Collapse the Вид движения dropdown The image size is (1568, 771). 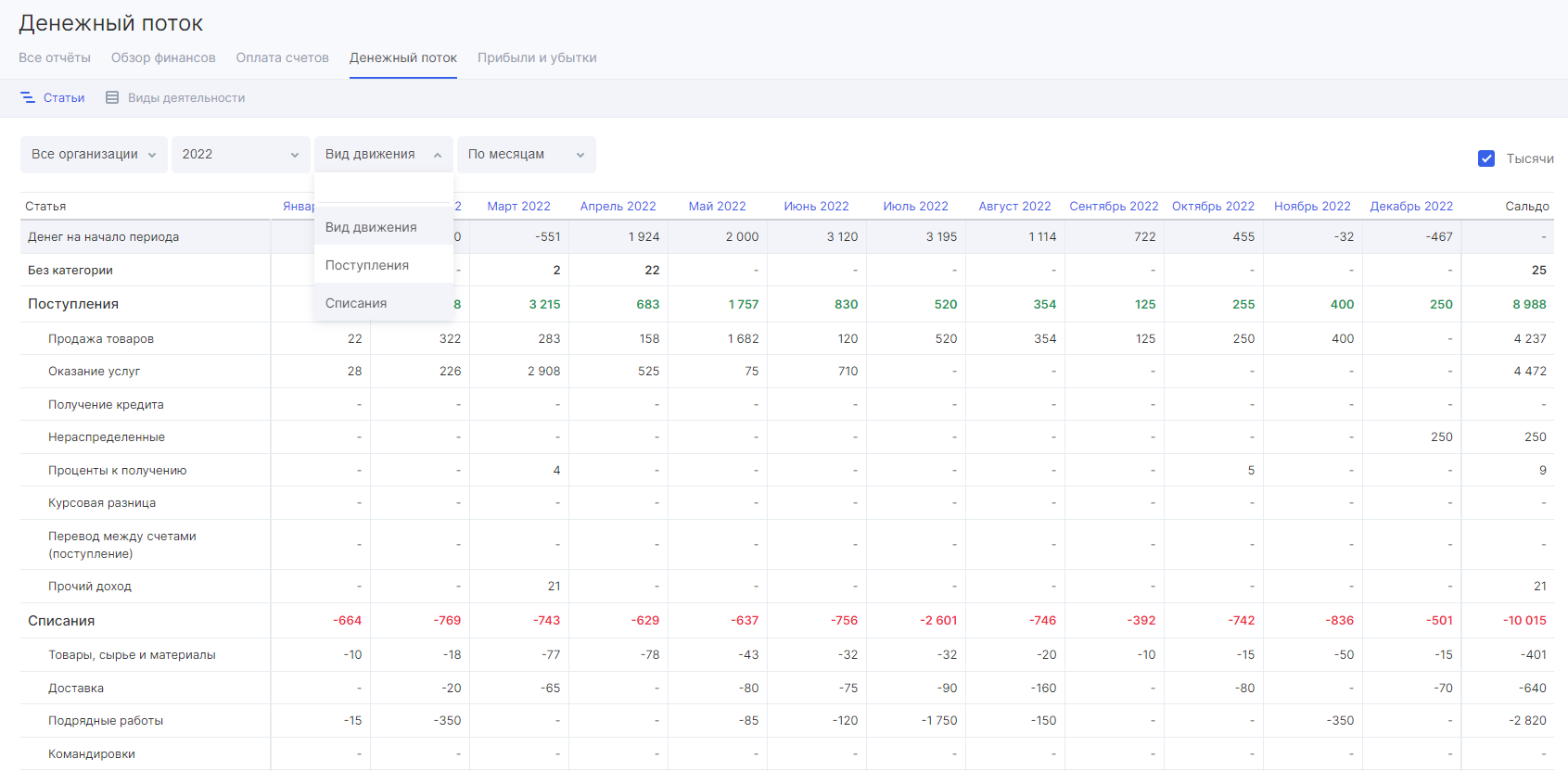(x=383, y=155)
